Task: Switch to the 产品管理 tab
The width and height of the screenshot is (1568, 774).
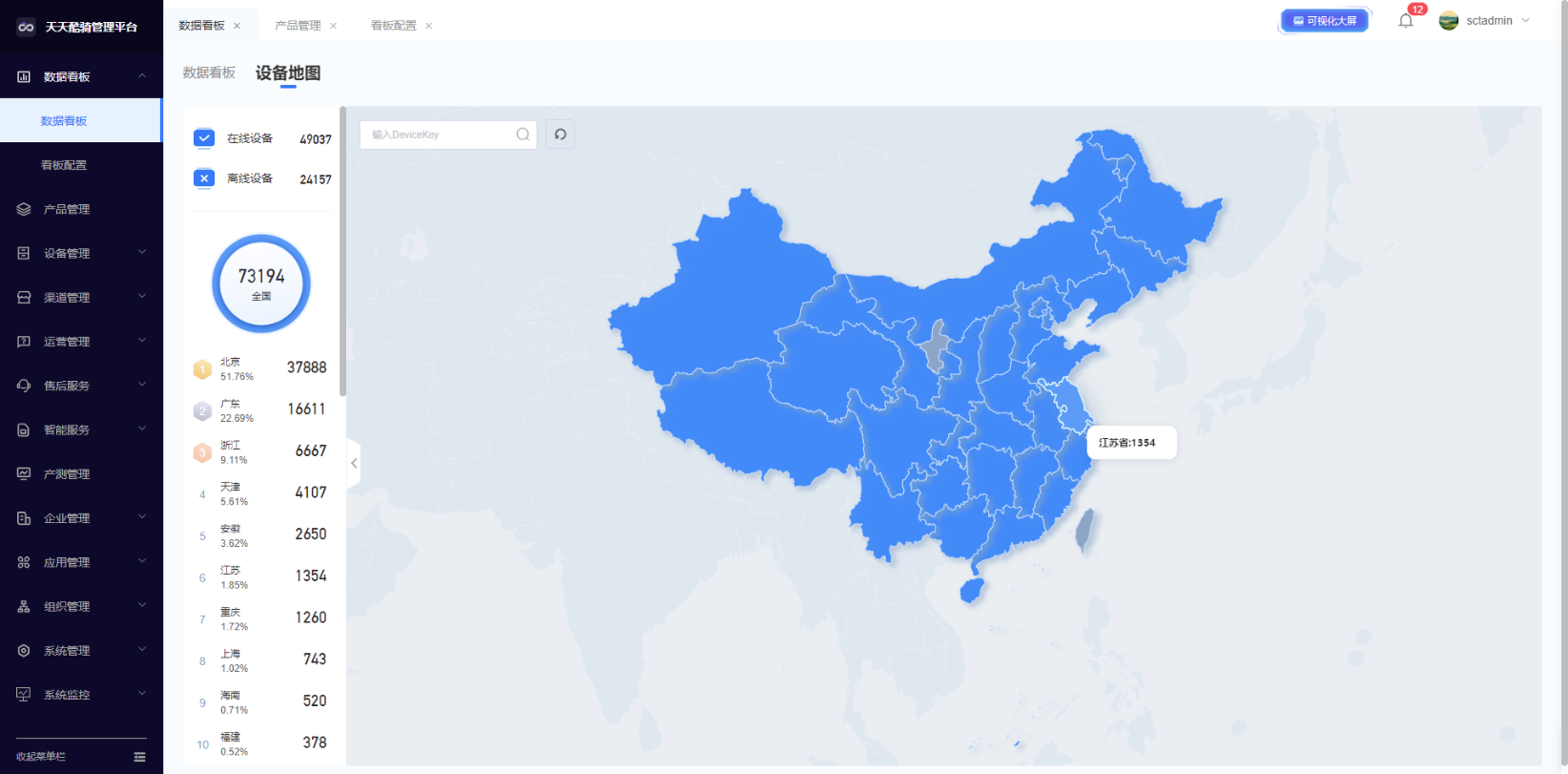Action: pos(298,26)
